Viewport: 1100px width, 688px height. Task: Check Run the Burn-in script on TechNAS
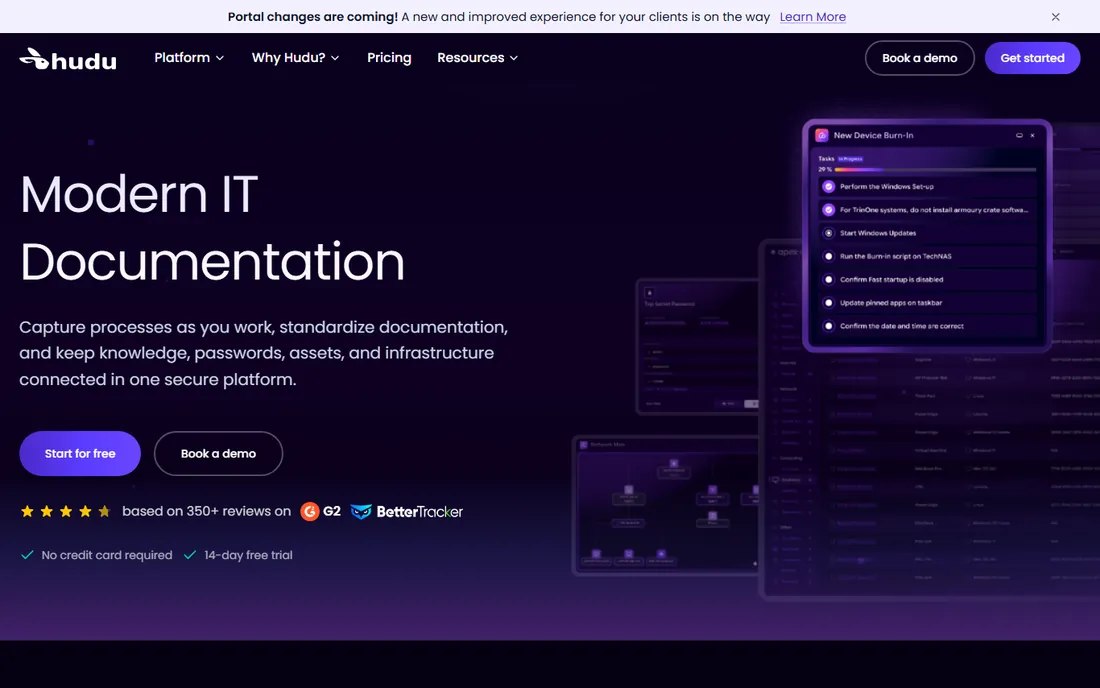pyautogui.click(x=829, y=256)
